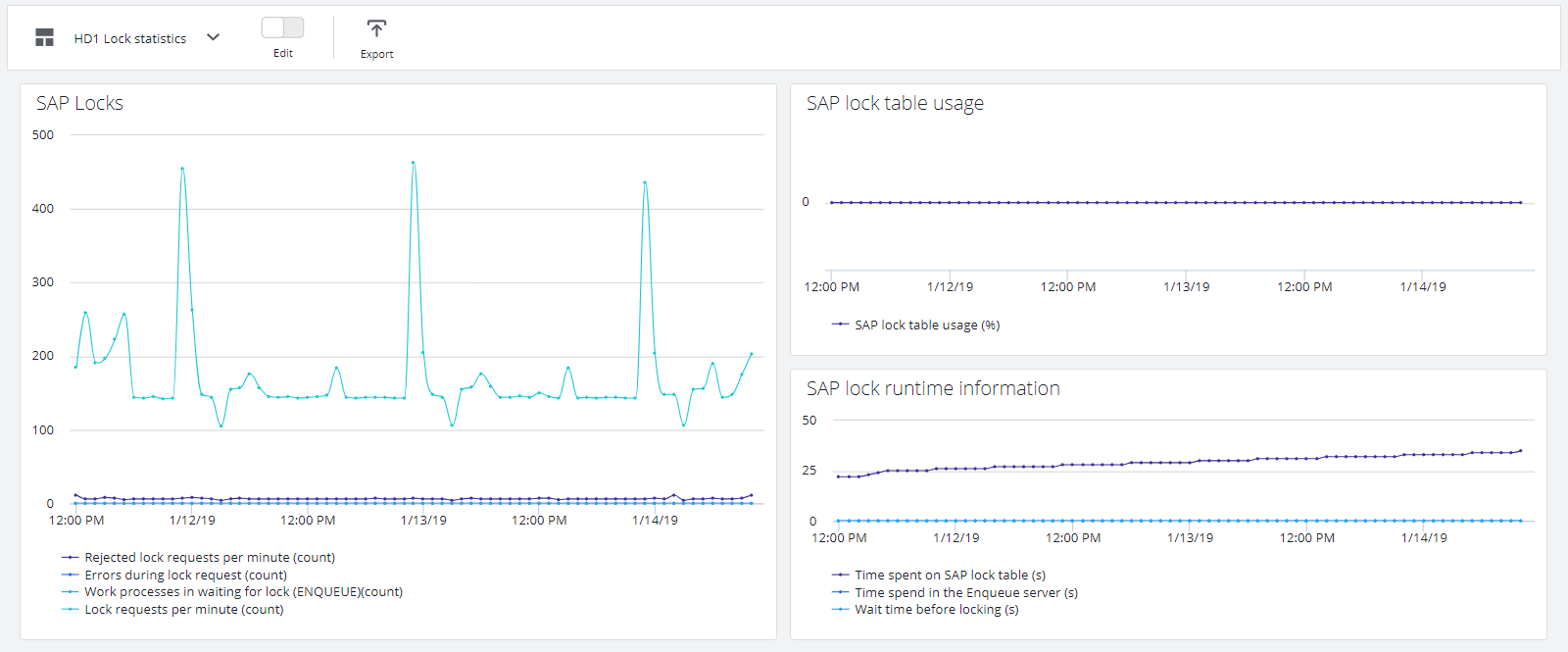Click the SAP Locks panel title
This screenshot has width=1568, height=652.
click(79, 103)
